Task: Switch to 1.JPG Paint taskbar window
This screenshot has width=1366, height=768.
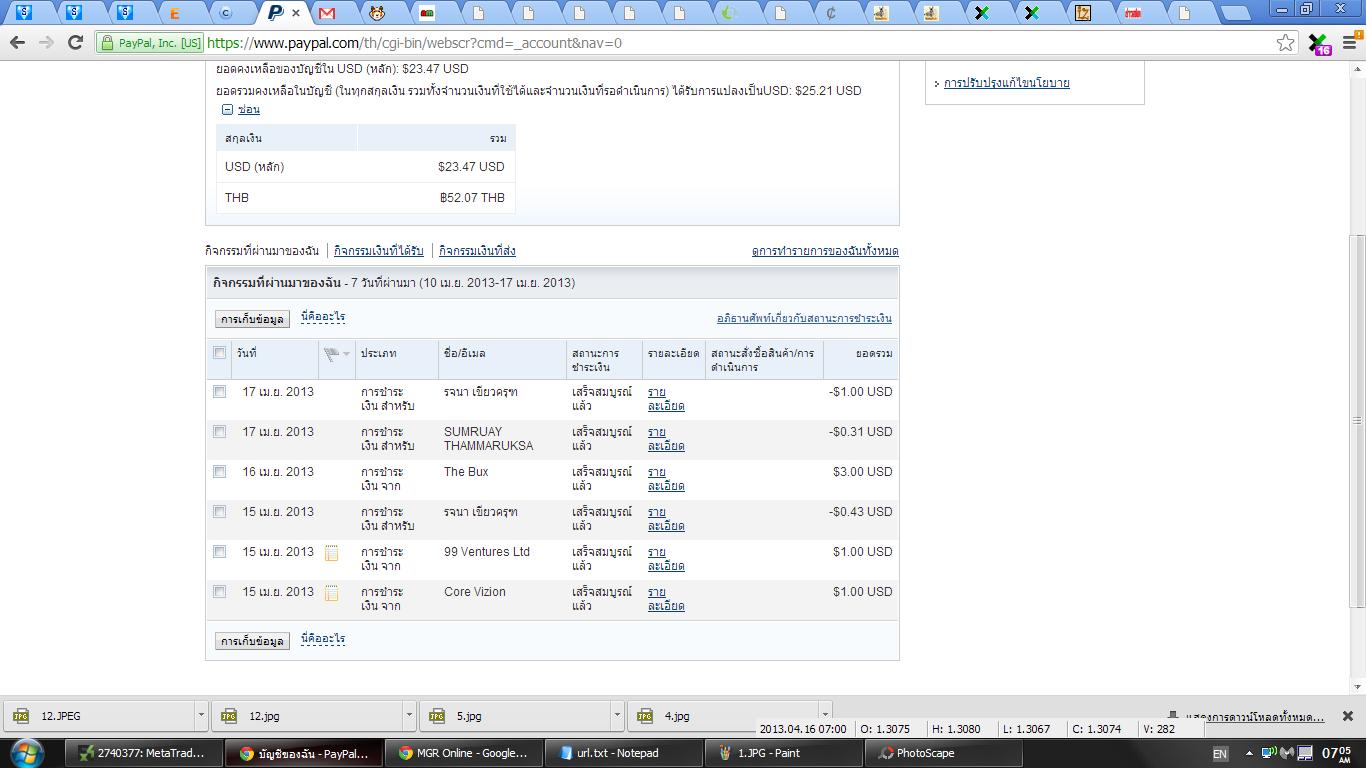Action: tap(785, 753)
